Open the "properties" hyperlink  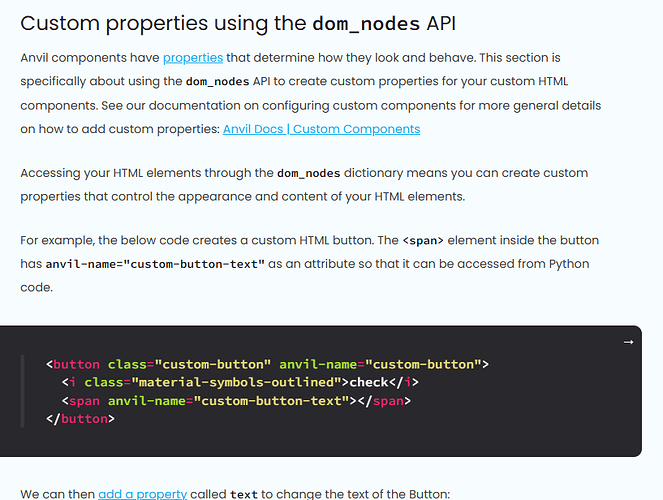(x=193, y=58)
